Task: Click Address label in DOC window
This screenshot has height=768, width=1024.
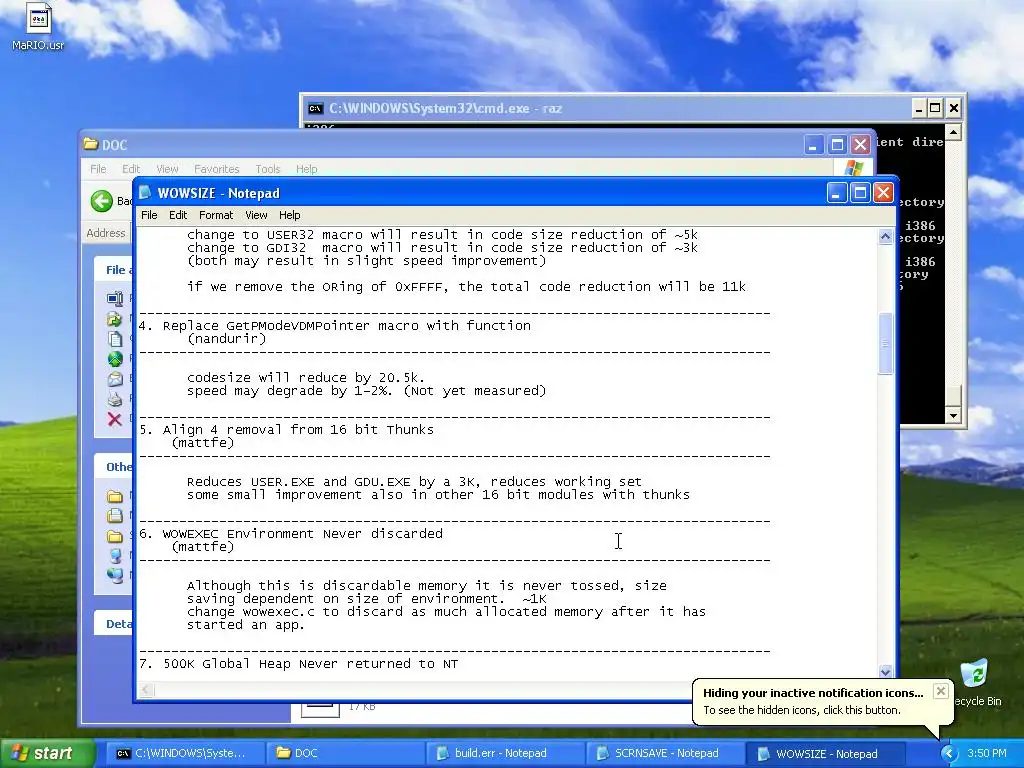Action: tap(106, 232)
